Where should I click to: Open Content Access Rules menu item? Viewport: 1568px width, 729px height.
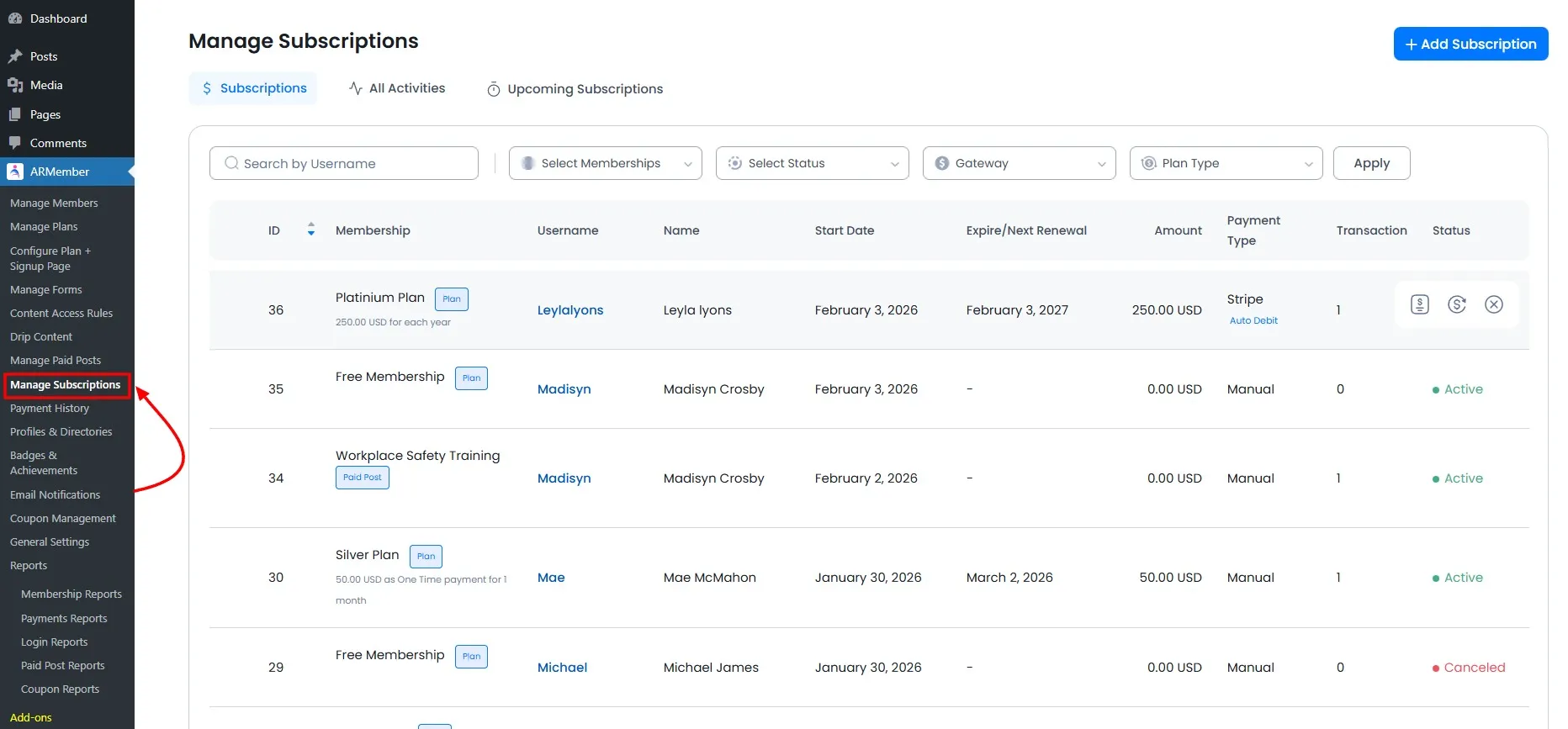(x=61, y=314)
